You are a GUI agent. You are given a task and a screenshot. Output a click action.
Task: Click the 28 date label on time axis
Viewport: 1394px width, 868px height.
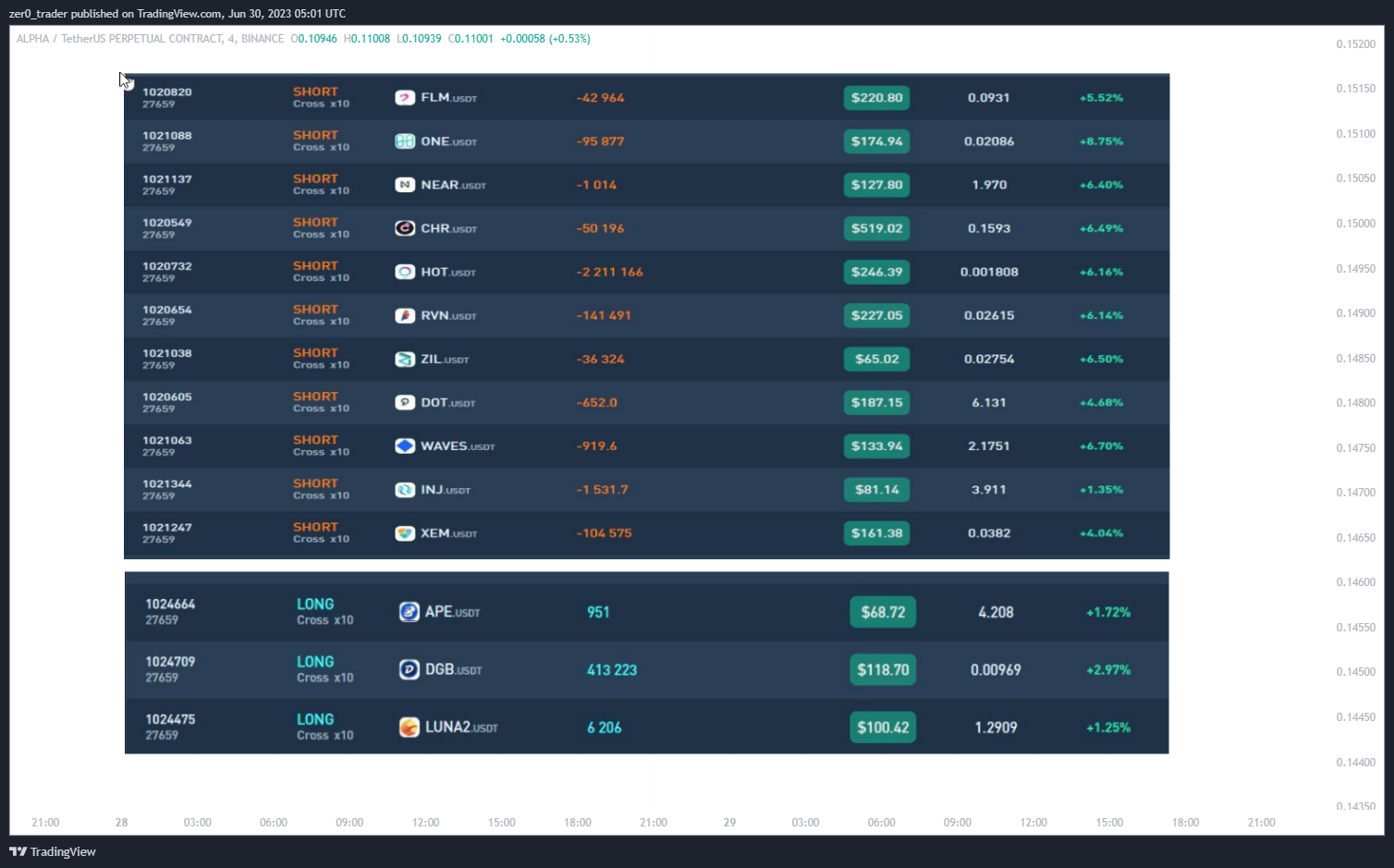coord(121,823)
